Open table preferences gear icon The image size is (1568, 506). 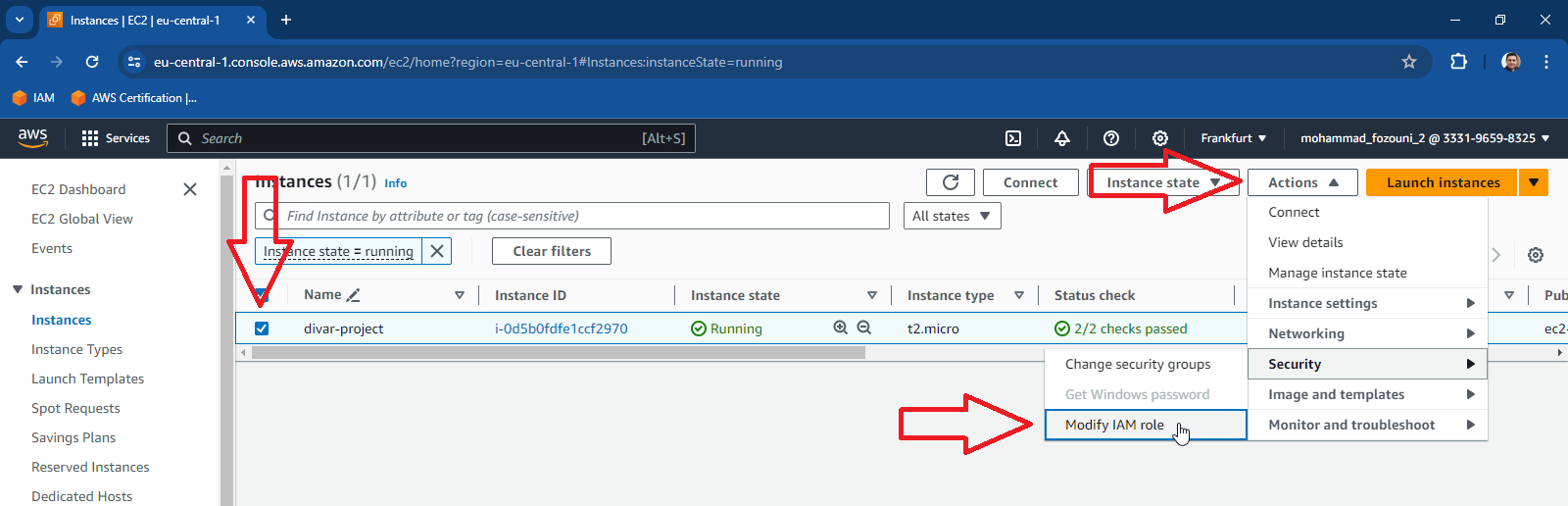[x=1536, y=255]
